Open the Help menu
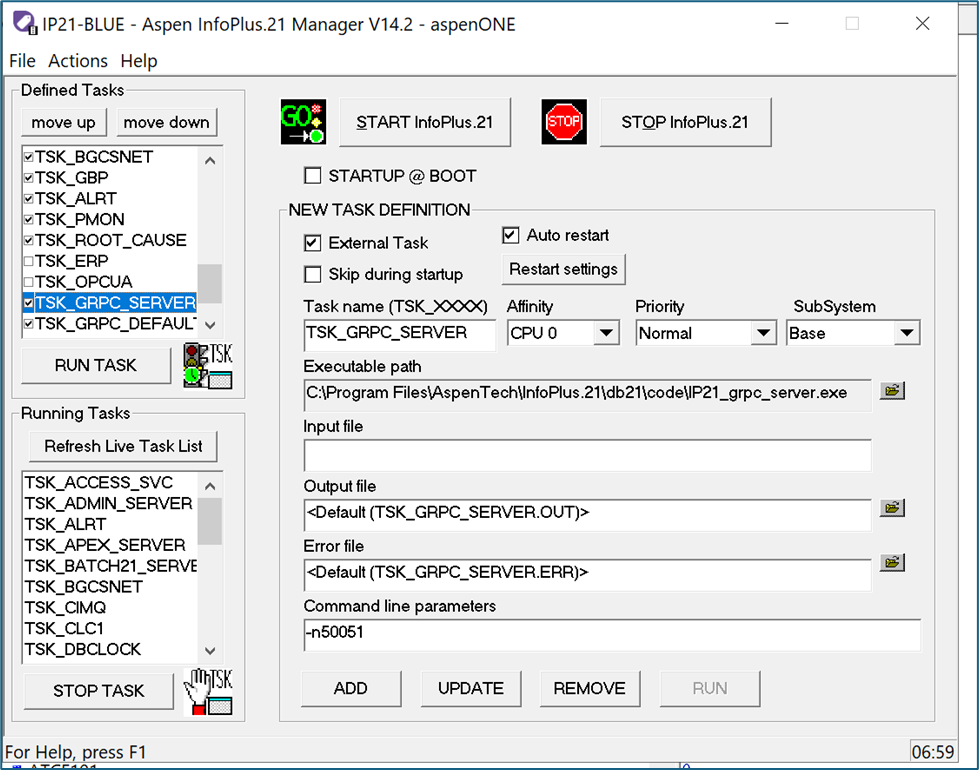The image size is (979, 770). point(139,61)
